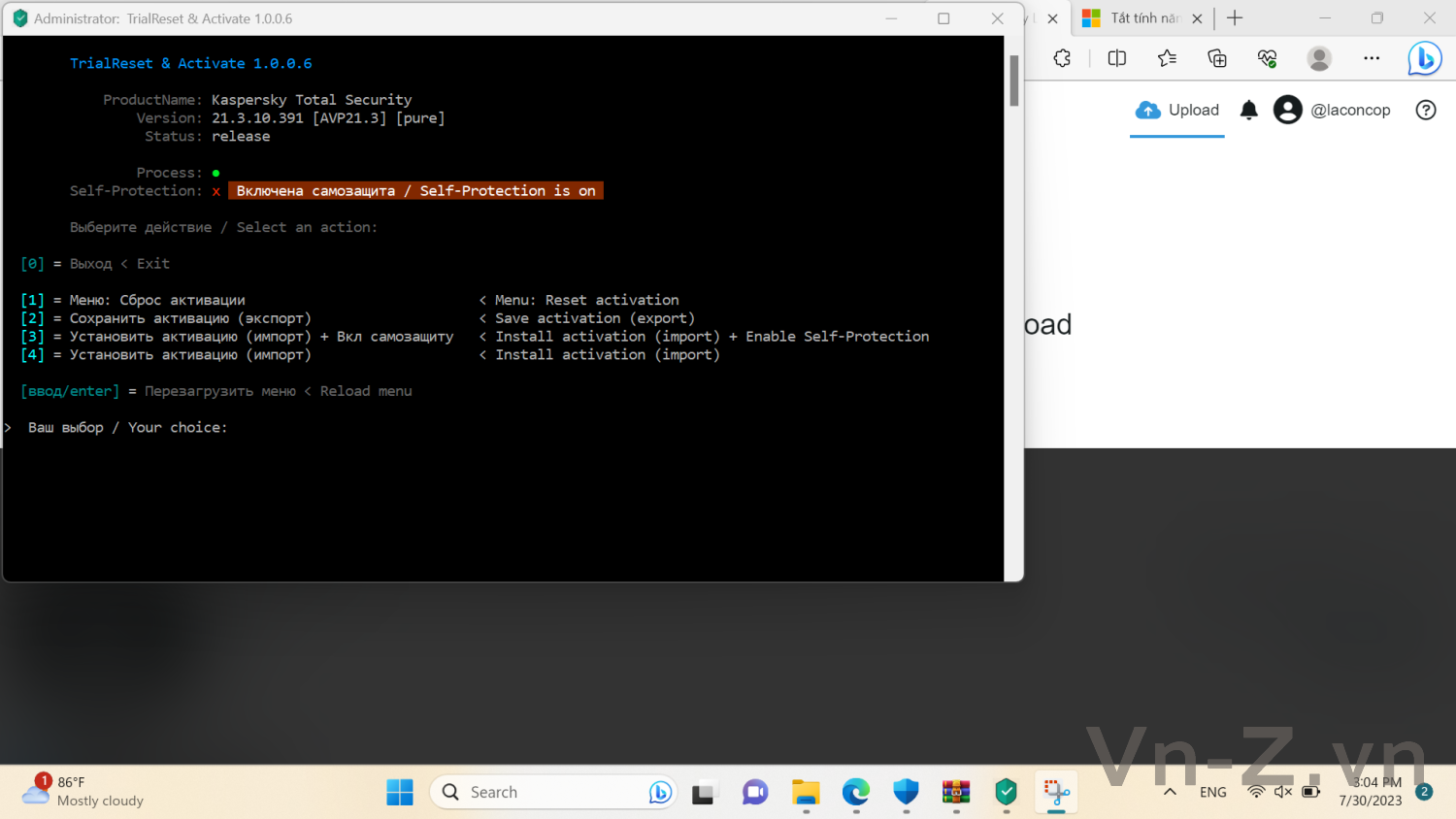Open Browser essentials heart icon
Viewport: 1456px width, 819px height.
click(x=1267, y=58)
